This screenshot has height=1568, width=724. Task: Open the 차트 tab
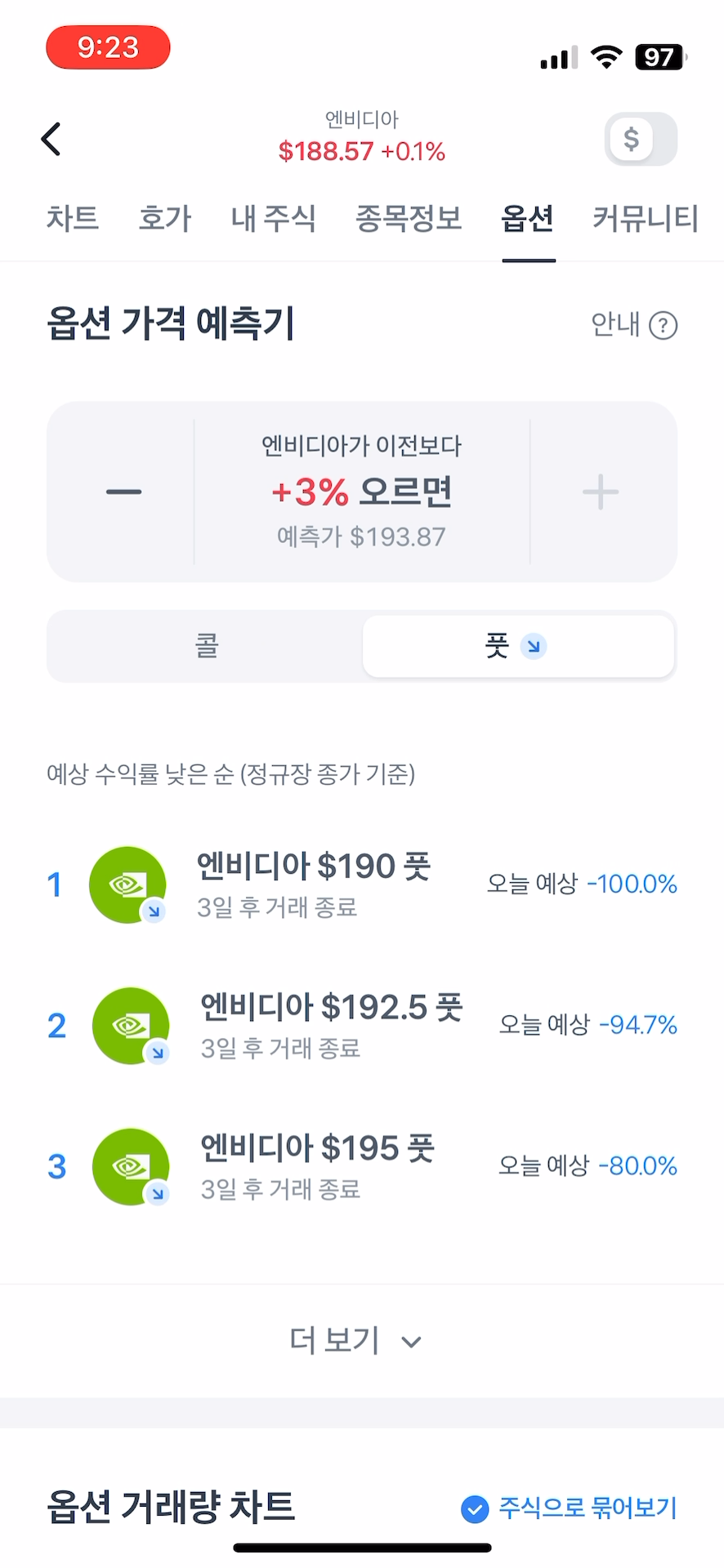(x=73, y=218)
